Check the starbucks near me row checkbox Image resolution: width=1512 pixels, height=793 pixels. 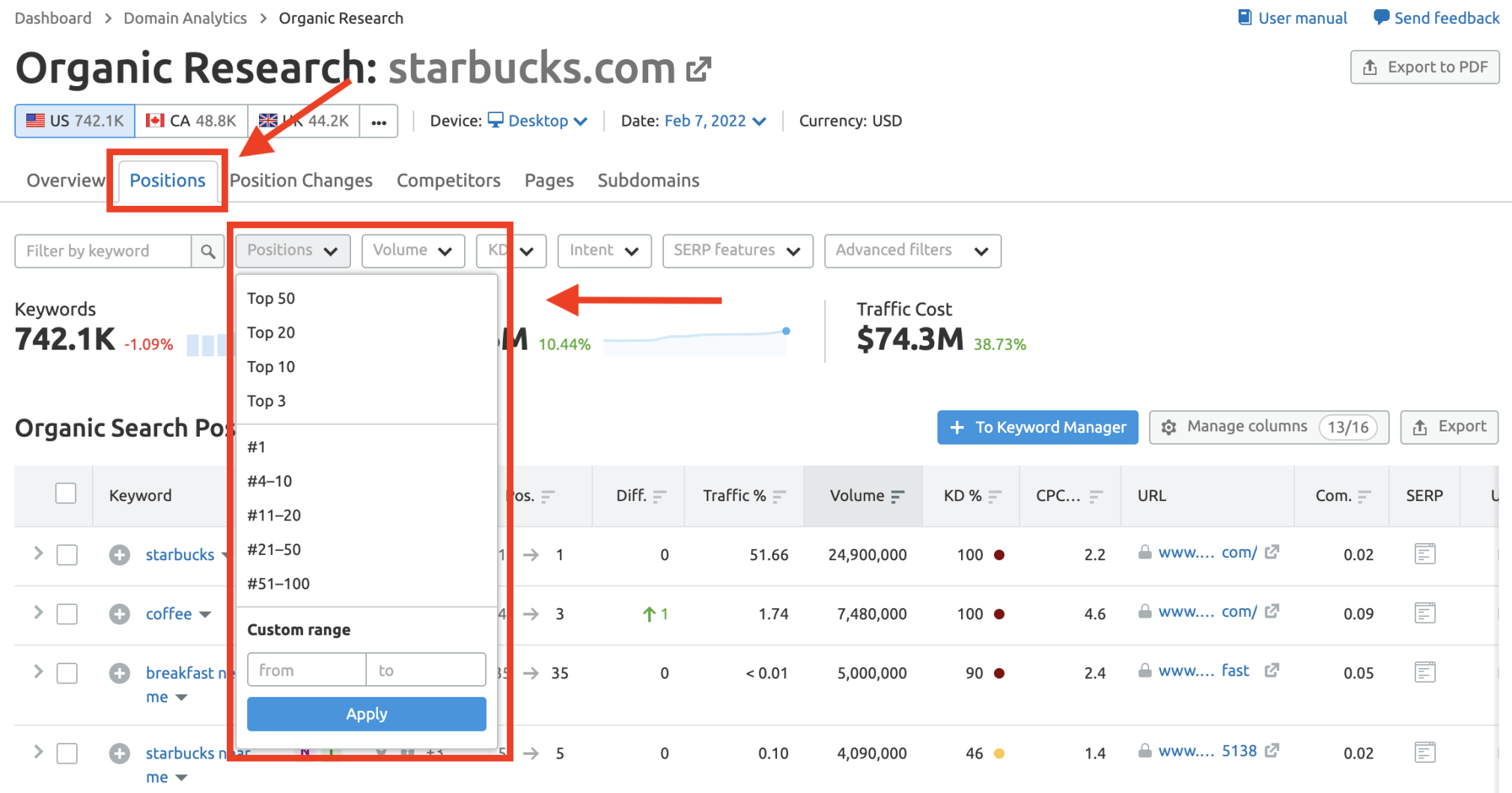67,753
